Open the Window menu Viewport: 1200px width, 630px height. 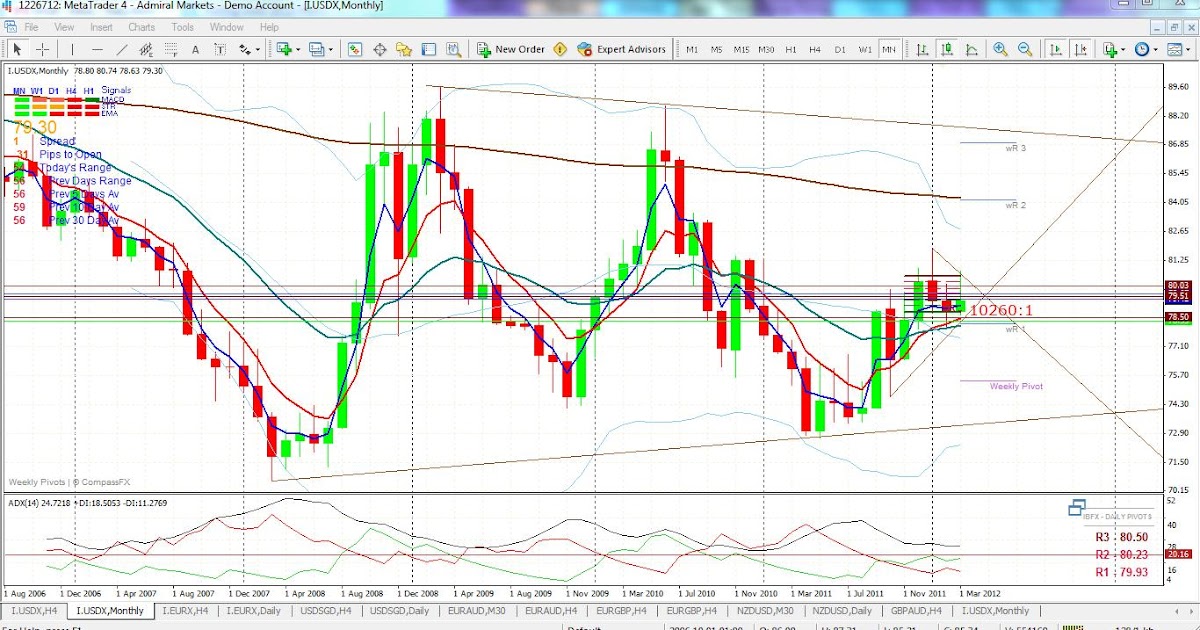click(x=227, y=27)
